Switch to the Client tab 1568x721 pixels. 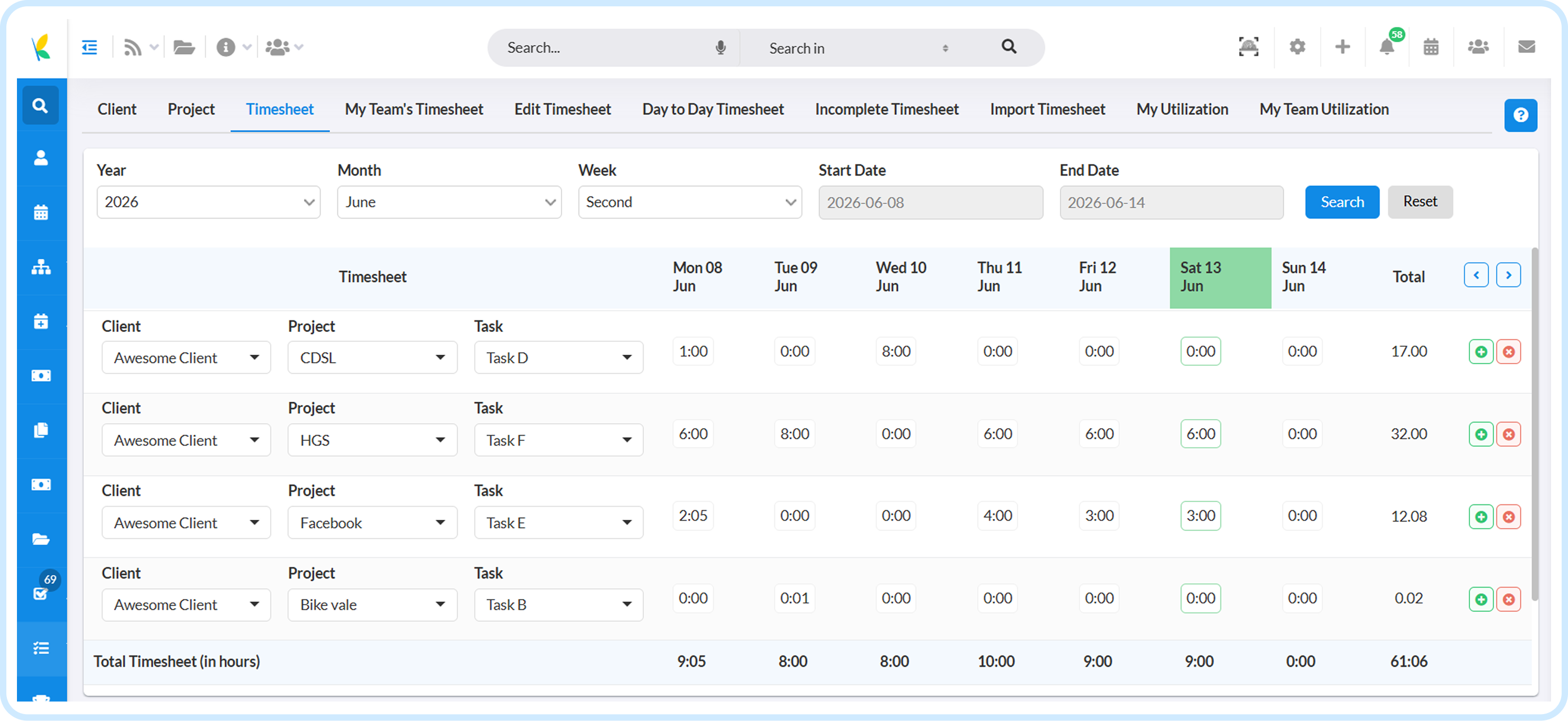(x=117, y=110)
